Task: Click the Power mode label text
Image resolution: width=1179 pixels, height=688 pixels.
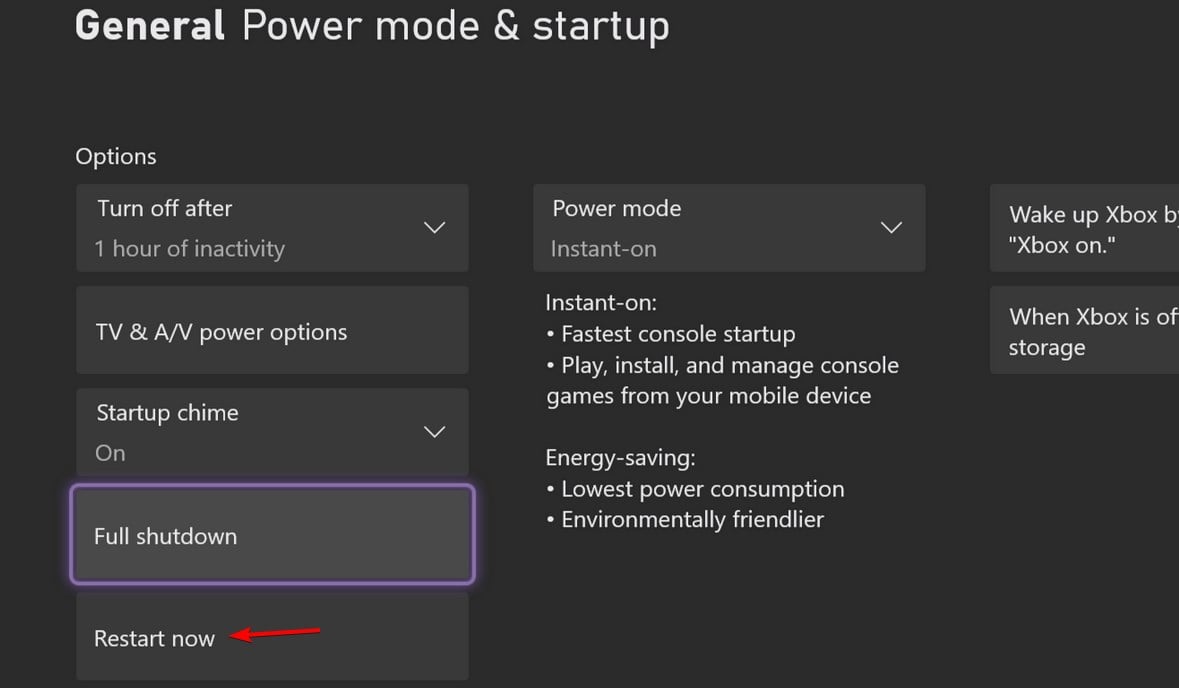Action: (x=617, y=209)
